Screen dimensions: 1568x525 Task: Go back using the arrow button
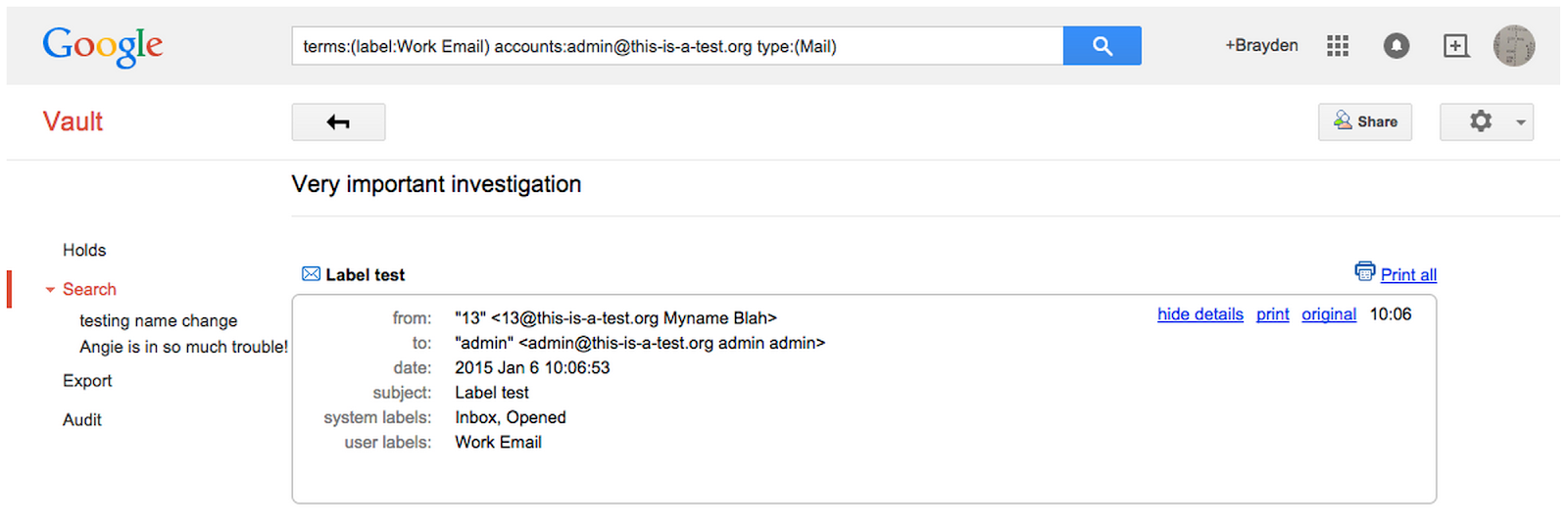pos(338,122)
